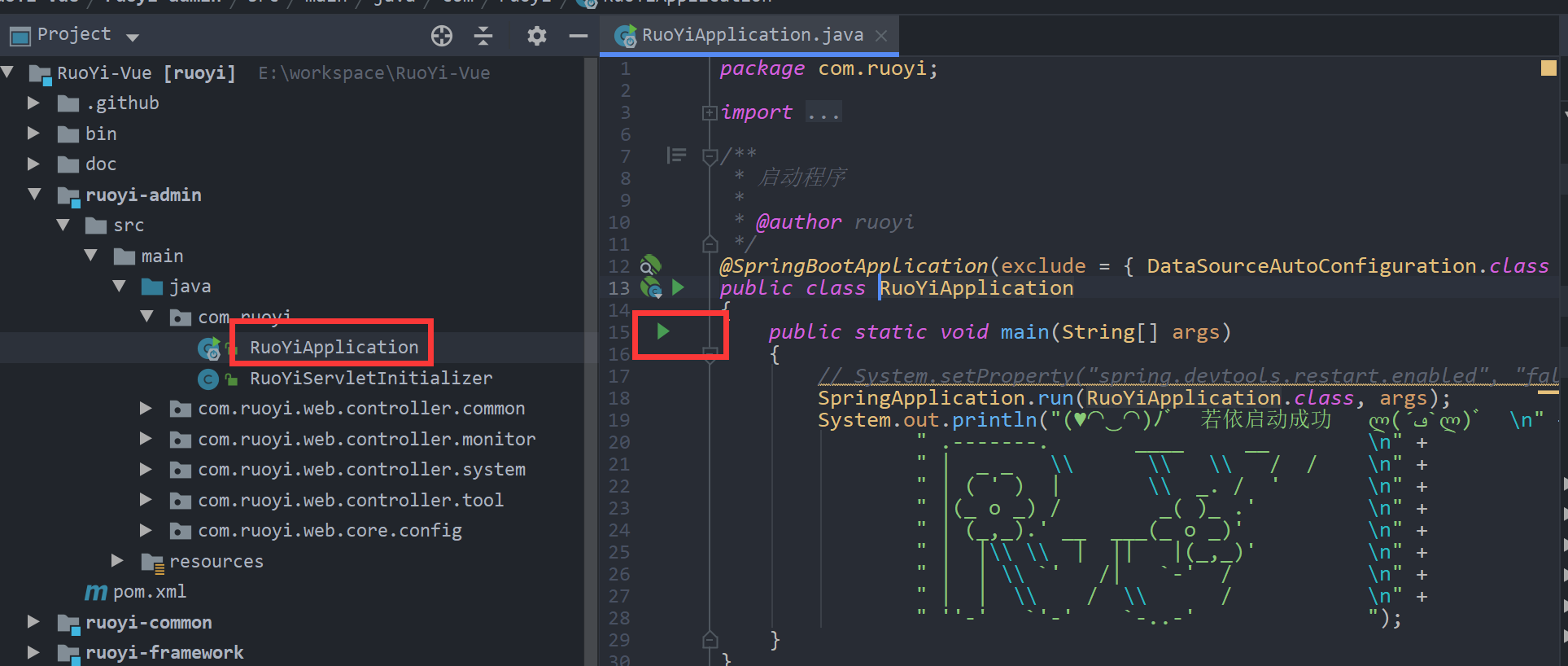Screen dimensions: 1568x666
Task: Click the @author tag in Javadoc
Action: 798,222
